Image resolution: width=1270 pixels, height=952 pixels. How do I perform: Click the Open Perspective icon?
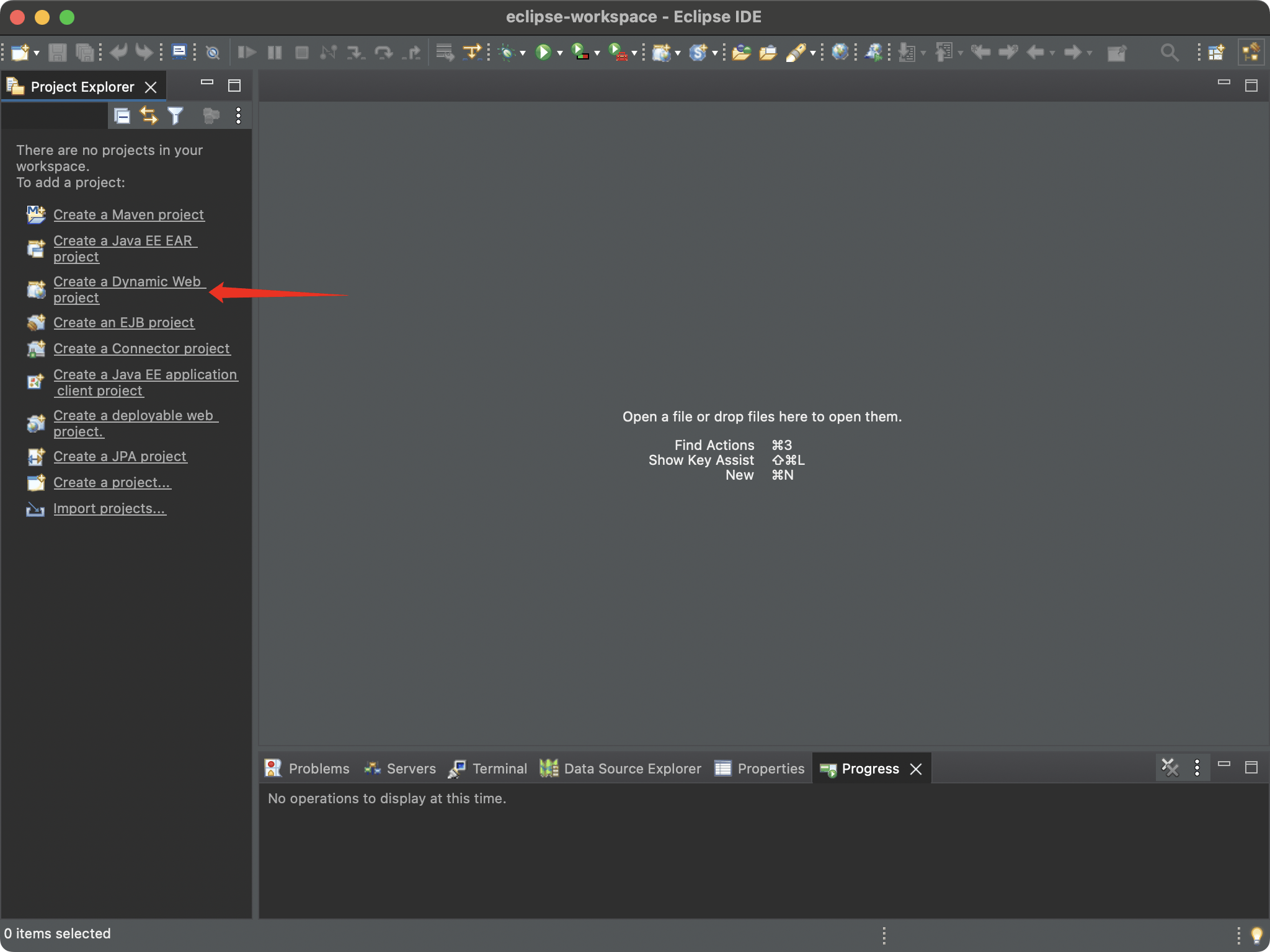point(1217,53)
